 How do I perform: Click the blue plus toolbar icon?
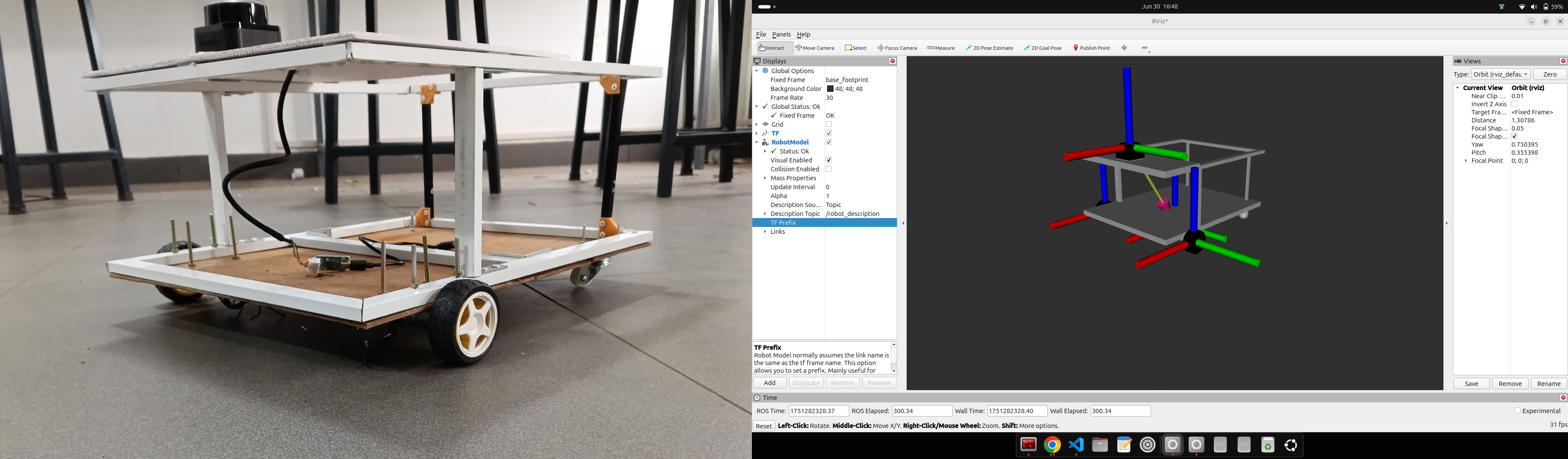click(x=1124, y=48)
